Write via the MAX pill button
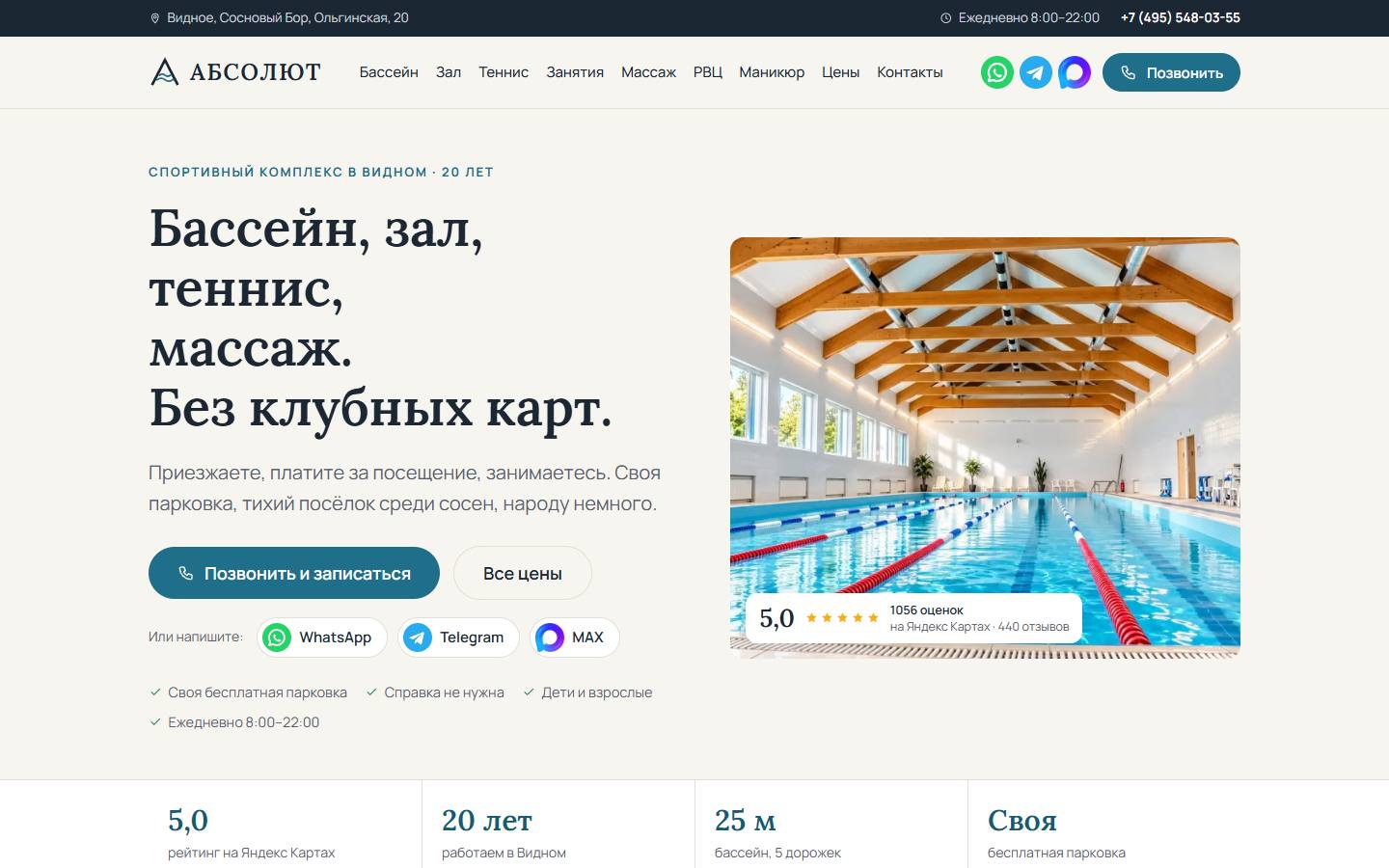The height and width of the screenshot is (868, 1389). point(575,637)
